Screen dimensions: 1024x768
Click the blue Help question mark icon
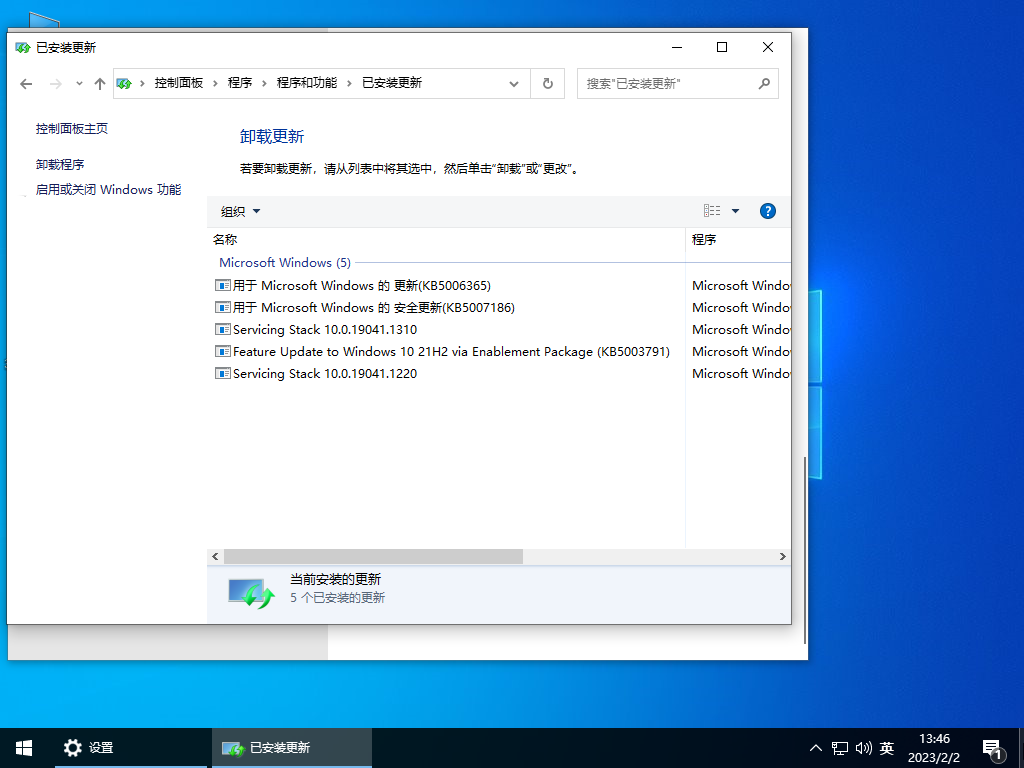767,211
